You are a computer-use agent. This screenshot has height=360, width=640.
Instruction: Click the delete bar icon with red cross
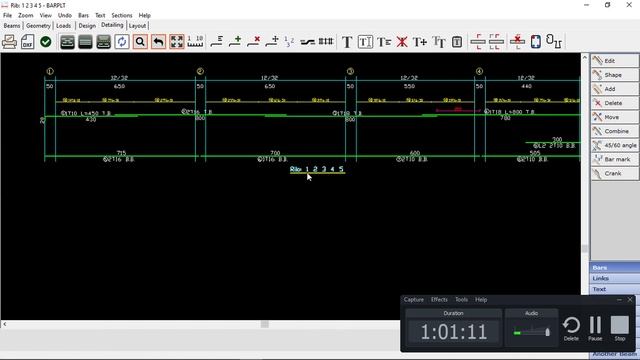pyautogui.click(x=253, y=42)
